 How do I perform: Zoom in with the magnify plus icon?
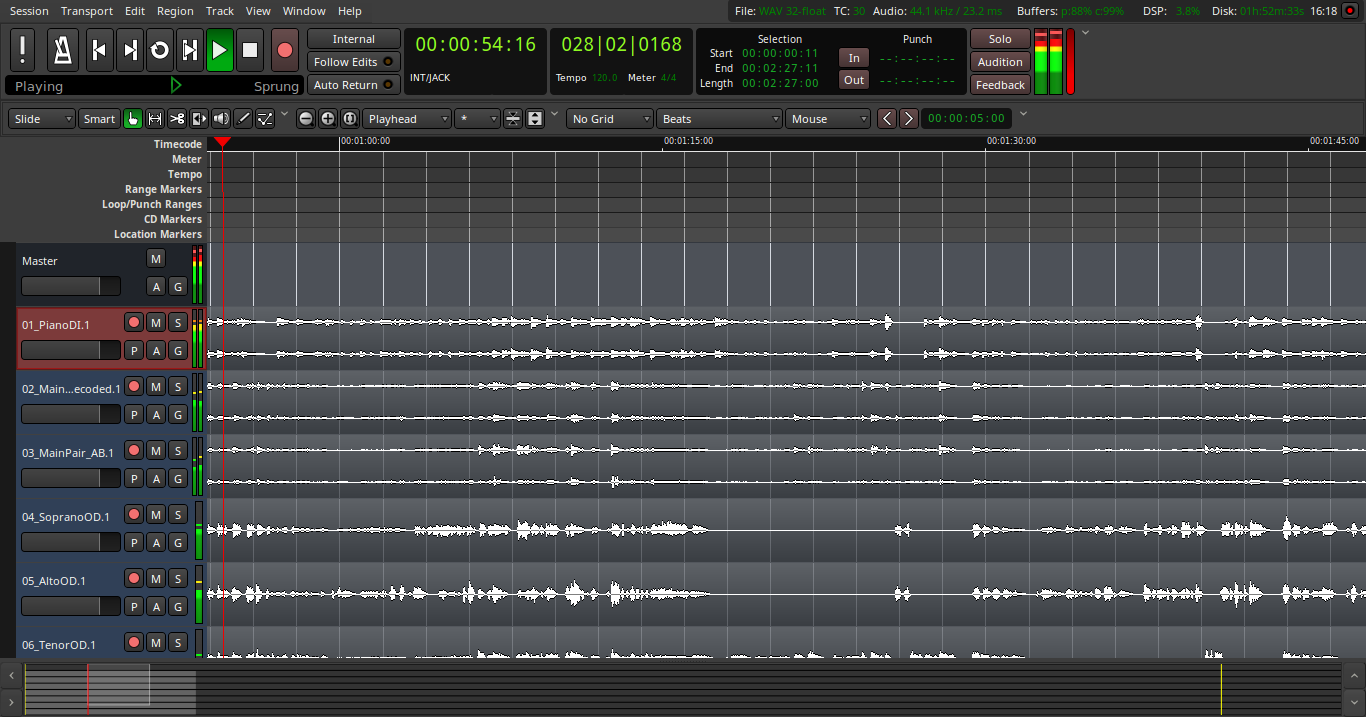328,118
